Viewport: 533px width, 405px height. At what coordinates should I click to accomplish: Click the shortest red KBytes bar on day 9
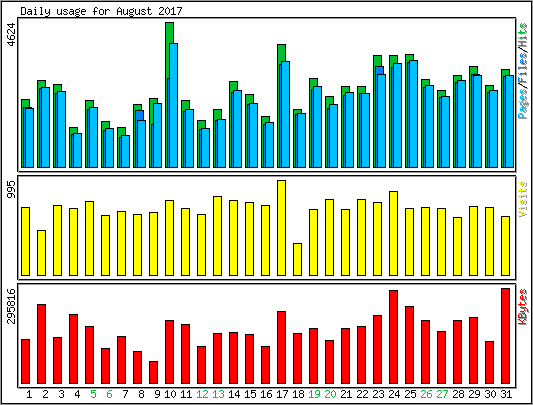pos(153,372)
